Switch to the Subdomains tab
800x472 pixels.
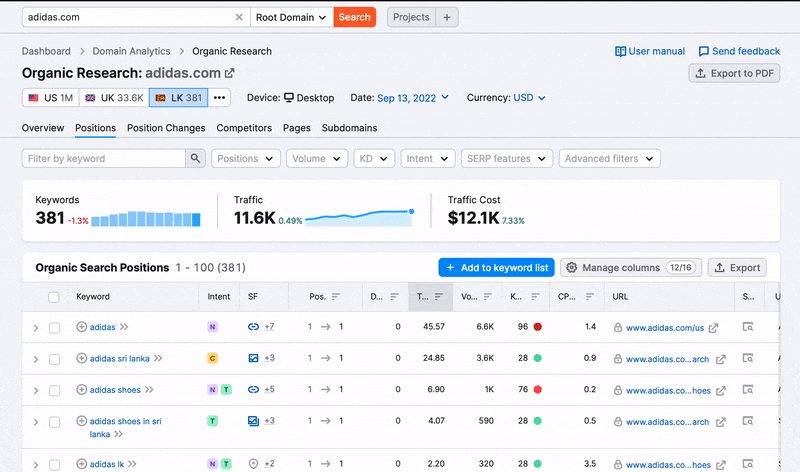coord(349,128)
